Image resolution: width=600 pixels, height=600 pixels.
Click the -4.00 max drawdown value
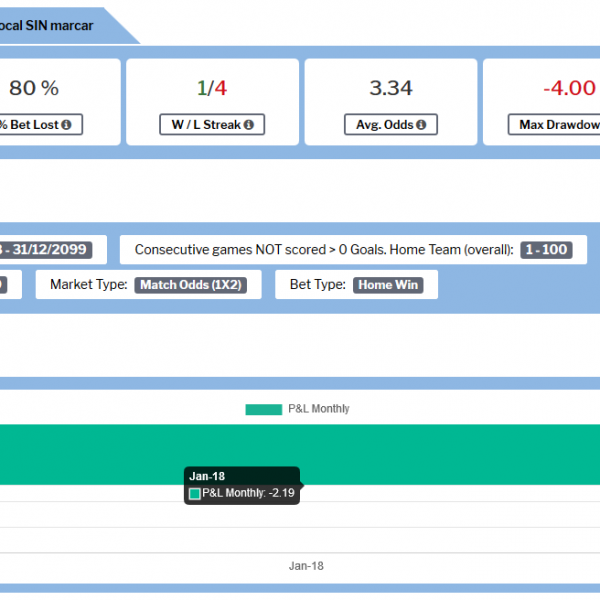[569, 88]
